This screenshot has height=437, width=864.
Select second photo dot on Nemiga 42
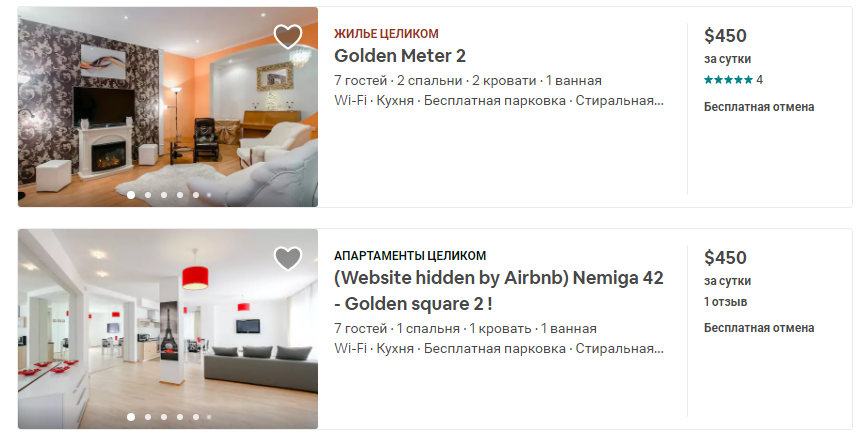pyautogui.click(x=148, y=417)
